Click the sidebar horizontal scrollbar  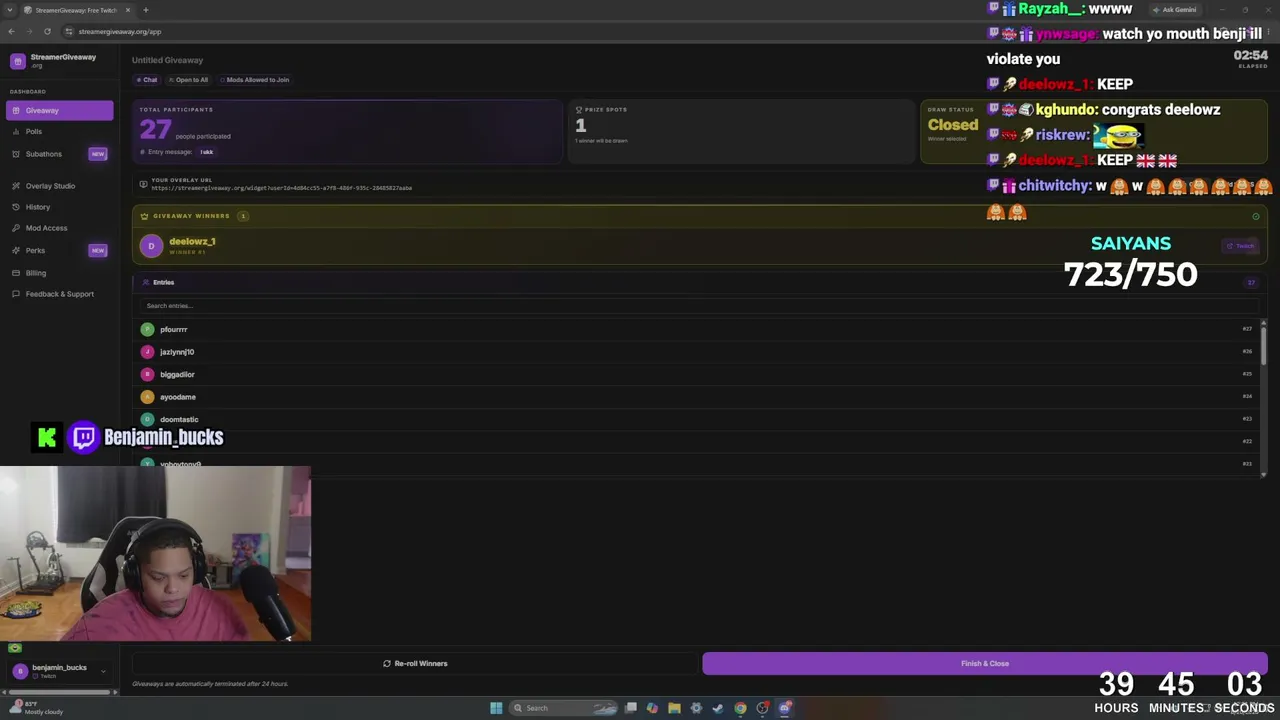coord(60,691)
